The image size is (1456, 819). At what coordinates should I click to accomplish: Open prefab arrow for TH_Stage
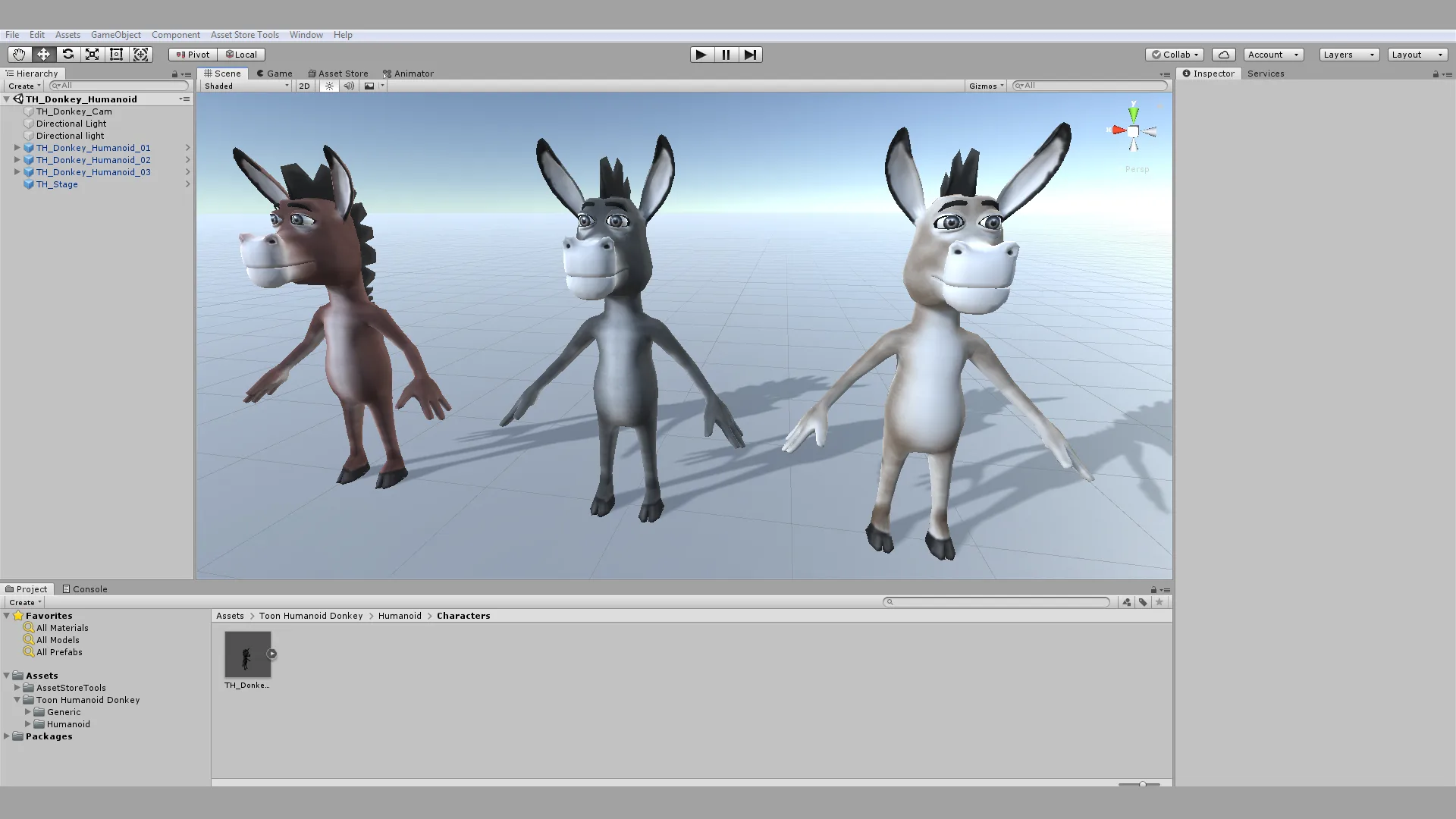click(x=187, y=184)
